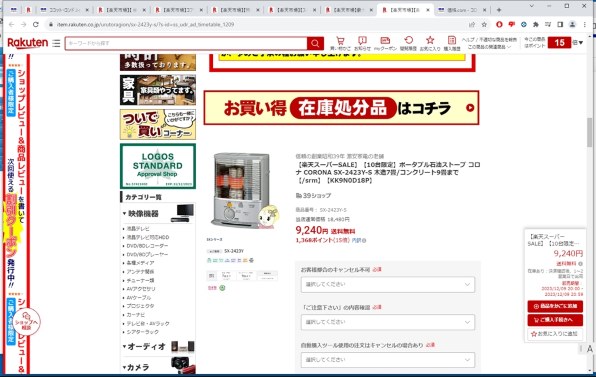This screenshot has width=596, height=377.
Task: Open the shopping cart icon in header
Action: point(340,43)
